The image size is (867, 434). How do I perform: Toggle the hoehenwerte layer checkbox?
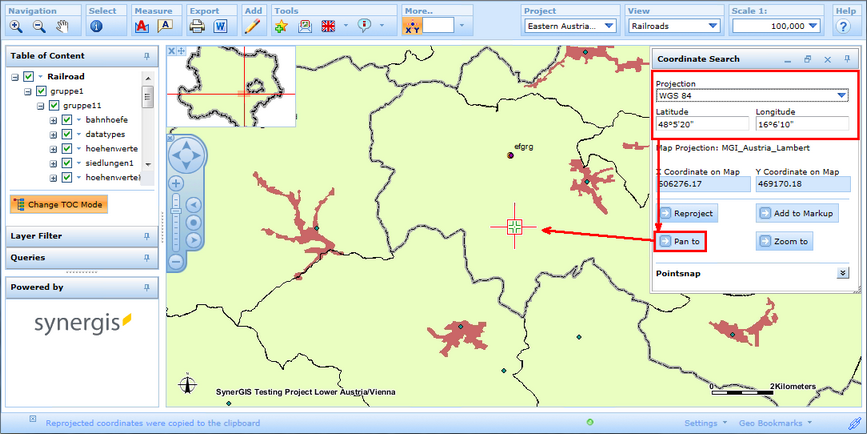(67, 149)
